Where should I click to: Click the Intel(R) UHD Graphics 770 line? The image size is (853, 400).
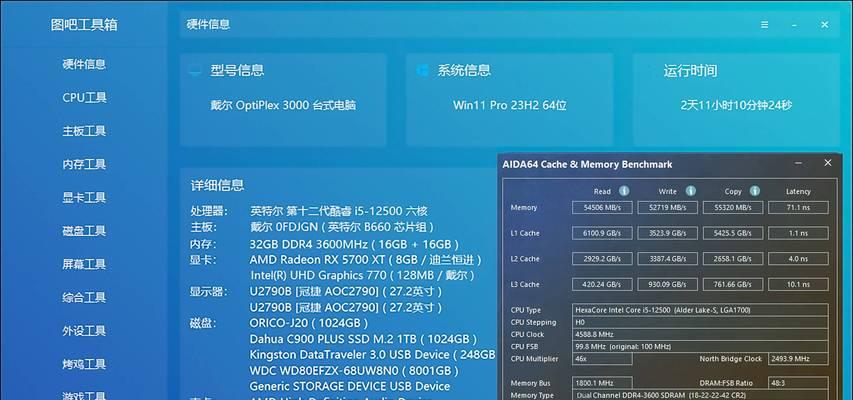pos(362,276)
